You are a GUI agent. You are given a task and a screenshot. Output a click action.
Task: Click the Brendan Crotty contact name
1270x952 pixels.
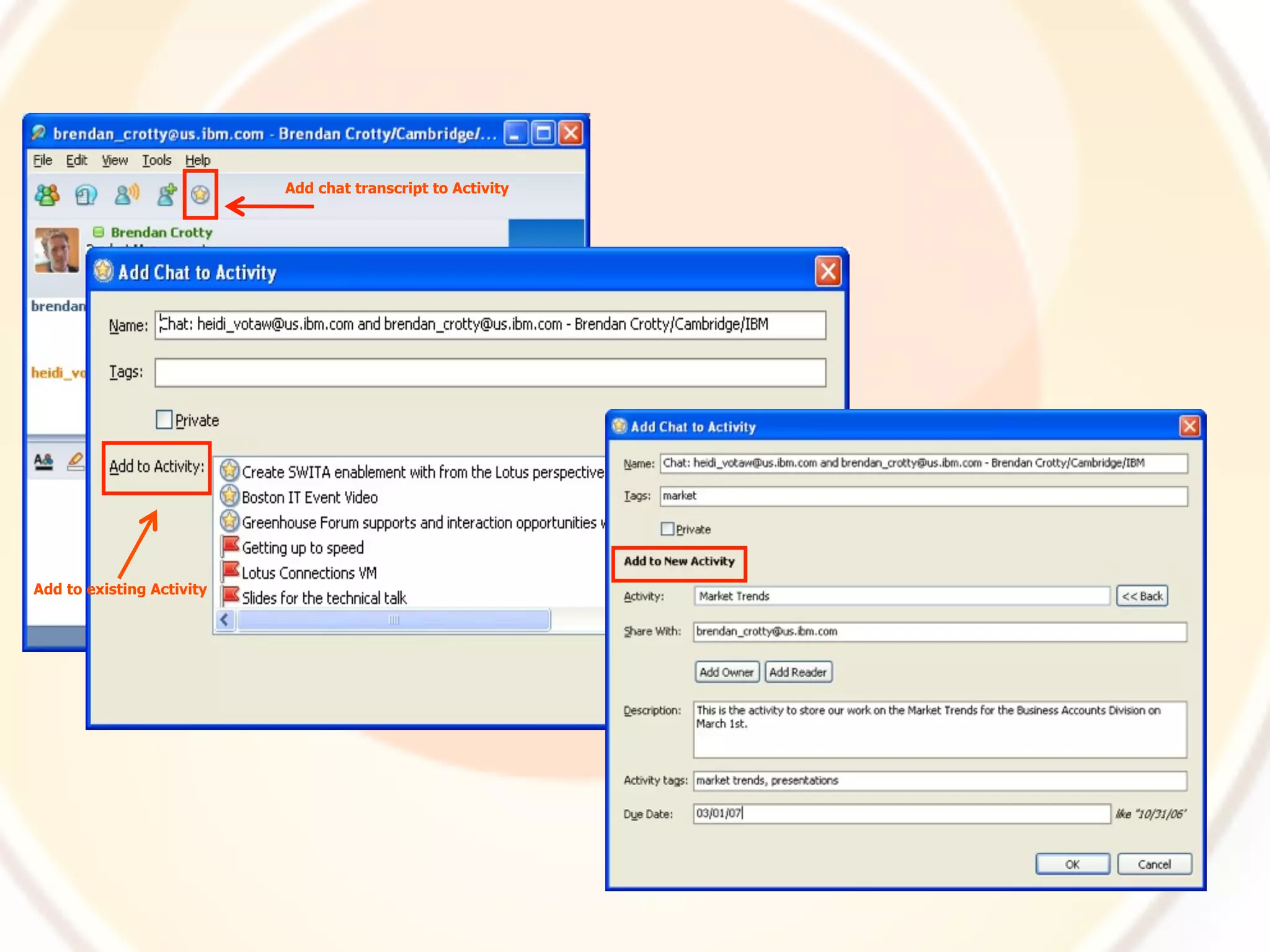[161, 232]
